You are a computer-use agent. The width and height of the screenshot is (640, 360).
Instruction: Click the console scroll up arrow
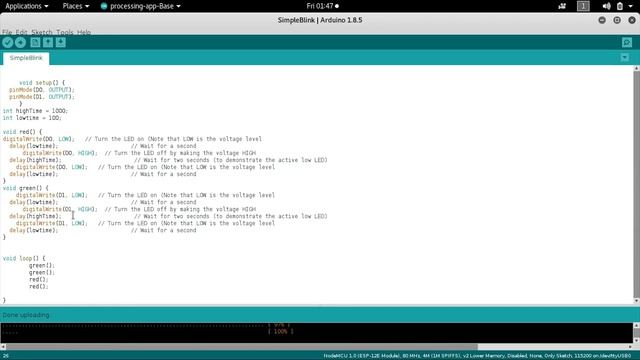(x=636, y=325)
